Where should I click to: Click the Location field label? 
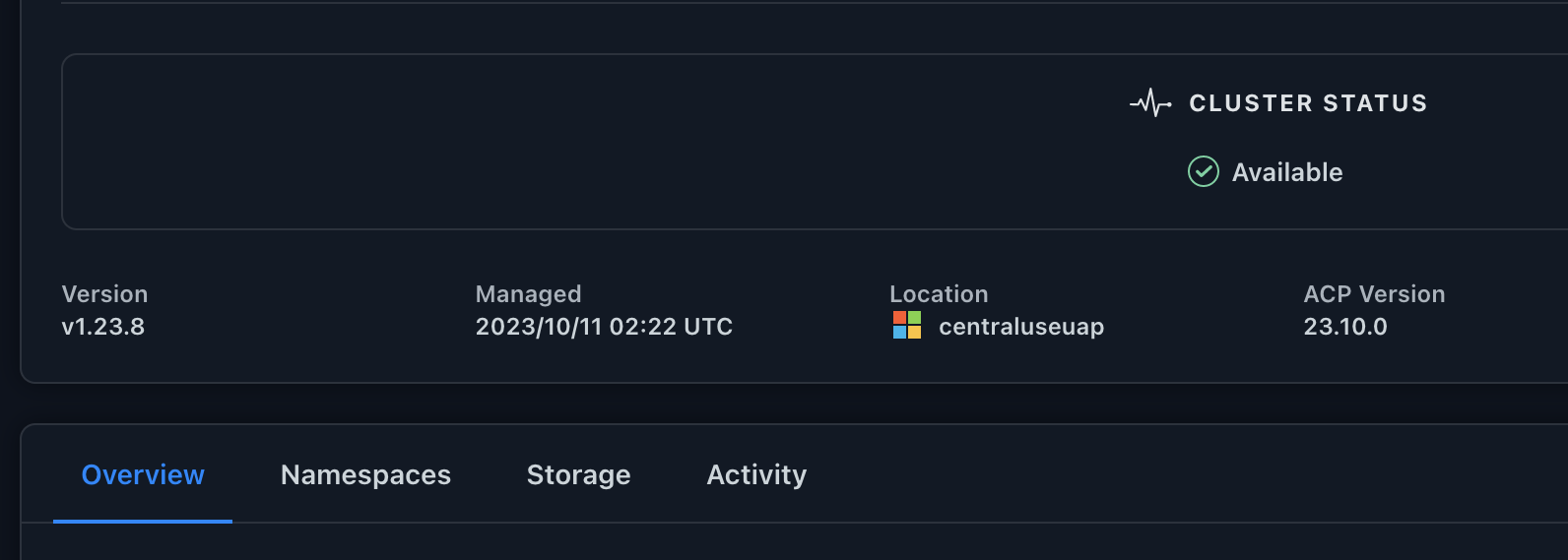pos(939,294)
